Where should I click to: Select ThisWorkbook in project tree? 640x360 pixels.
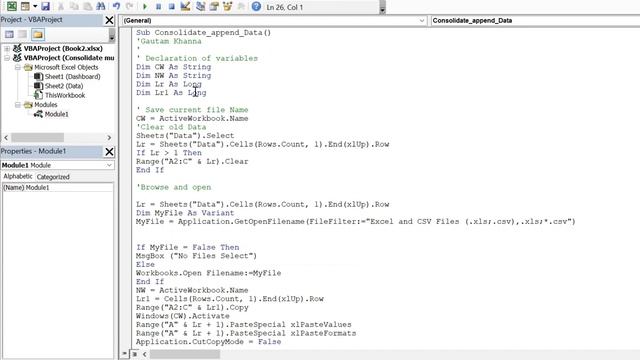point(65,96)
